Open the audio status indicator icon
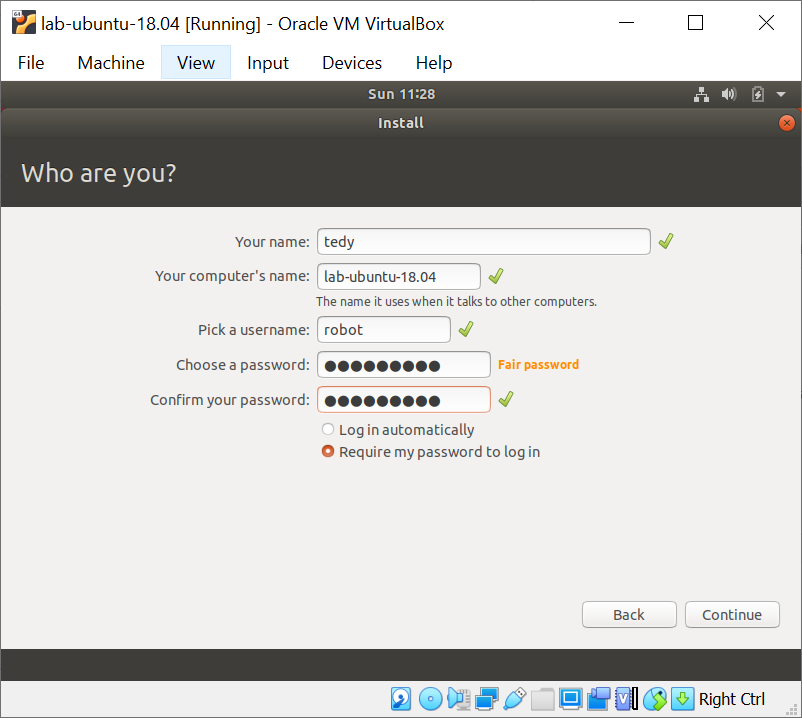 pyautogui.click(x=459, y=699)
